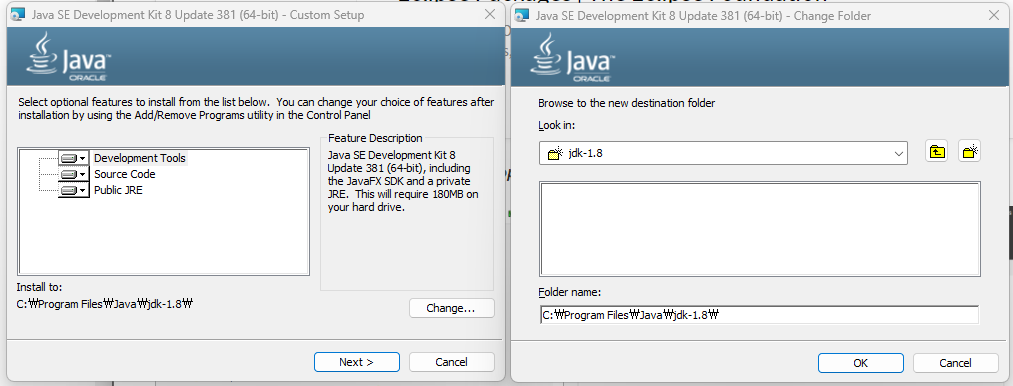Select Public JRE in feature tree
The image size is (1013, 386).
(x=118, y=190)
